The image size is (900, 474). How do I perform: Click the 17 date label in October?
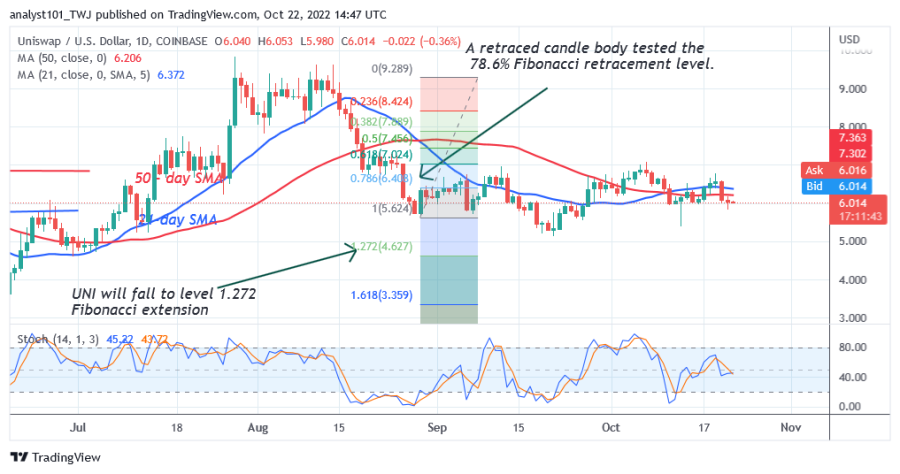704,428
